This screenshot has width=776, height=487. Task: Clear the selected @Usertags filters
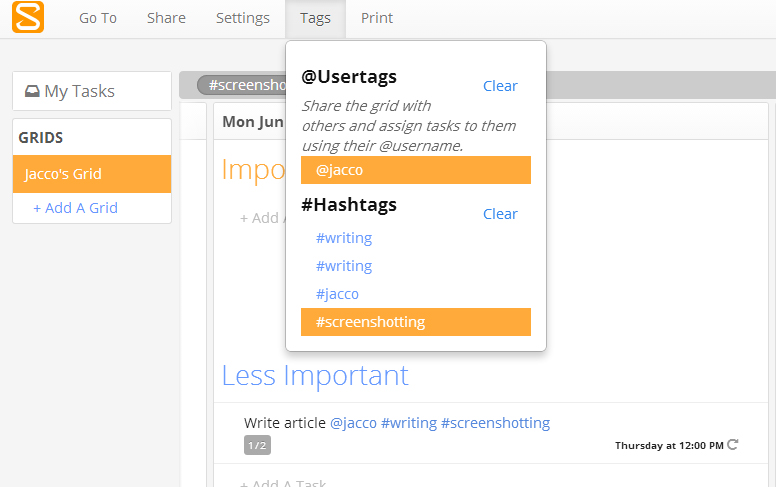(500, 86)
